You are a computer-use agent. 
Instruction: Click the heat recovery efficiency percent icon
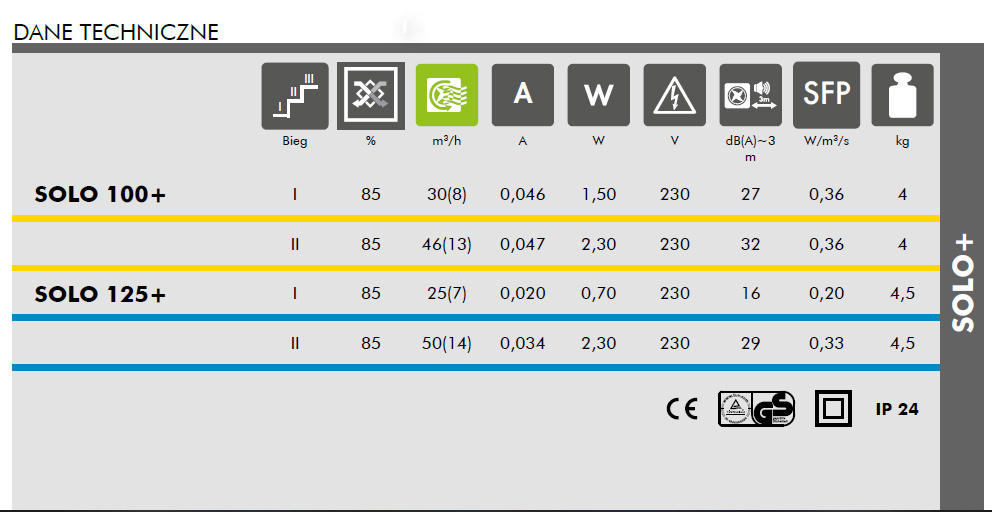pyautogui.click(x=371, y=97)
